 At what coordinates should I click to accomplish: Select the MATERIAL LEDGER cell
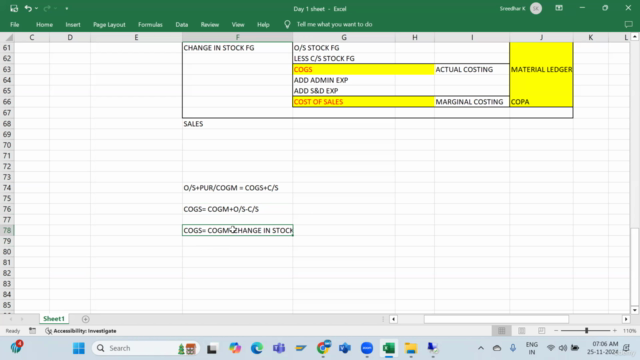(x=541, y=69)
